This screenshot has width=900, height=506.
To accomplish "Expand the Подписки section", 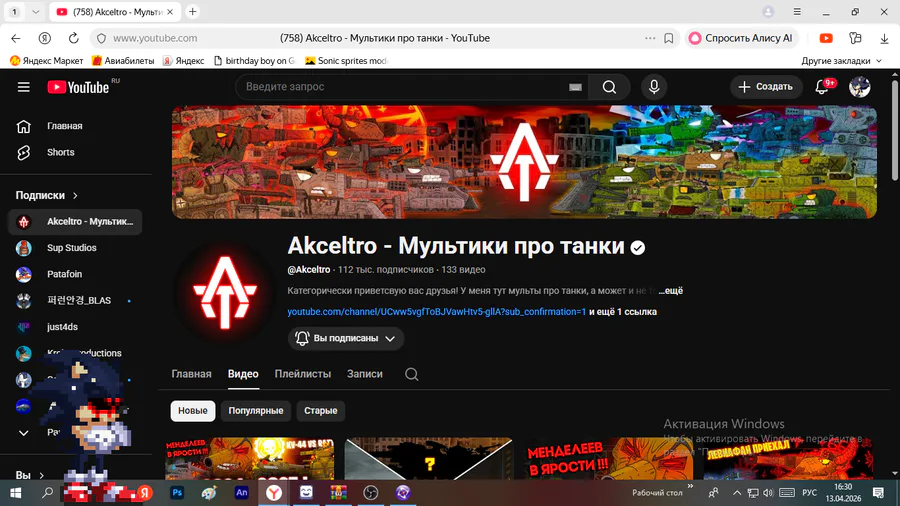I will (x=46, y=196).
